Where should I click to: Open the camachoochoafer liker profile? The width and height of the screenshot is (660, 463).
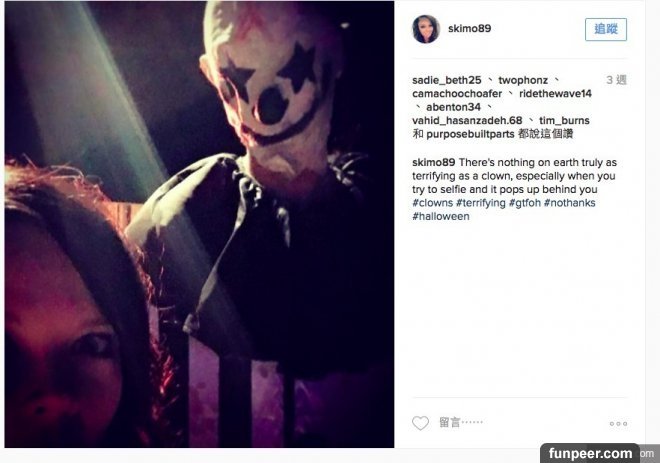pyautogui.click(x=457, y=93)
